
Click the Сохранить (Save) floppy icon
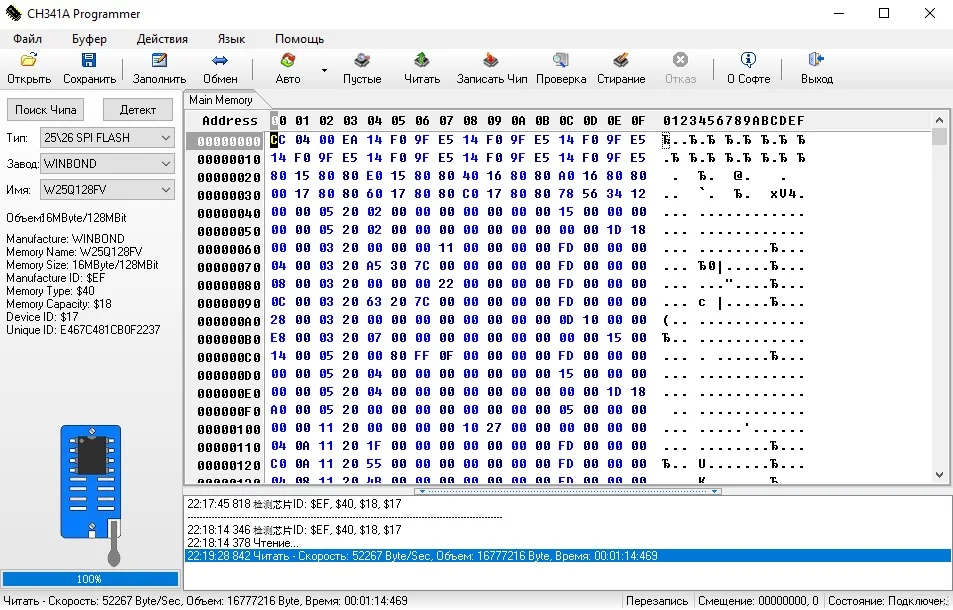pos(89,60)
